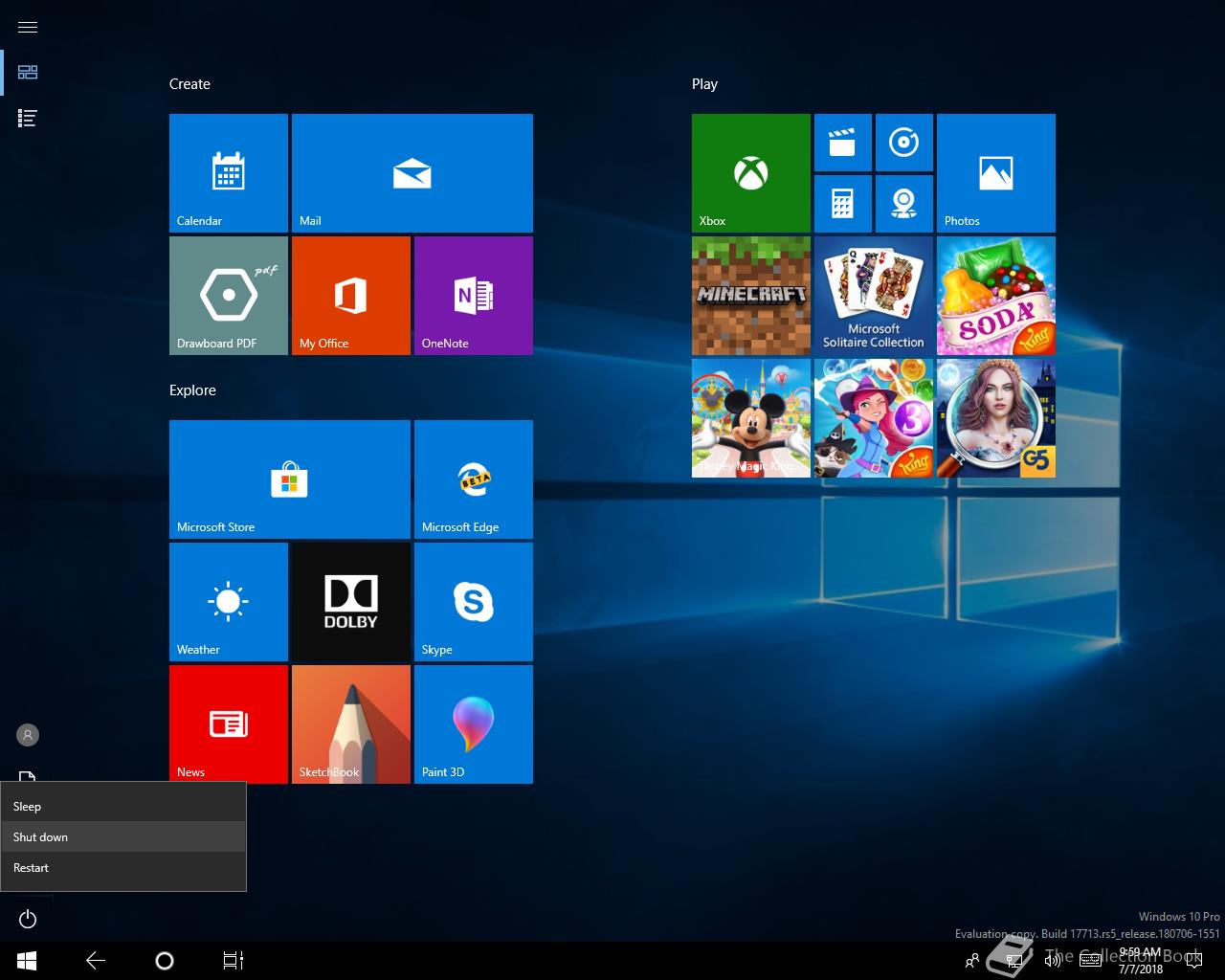The height and width of the screenshot is (980, 1225).
Task: Open the Photos tile
Action: tap(996, 173)
